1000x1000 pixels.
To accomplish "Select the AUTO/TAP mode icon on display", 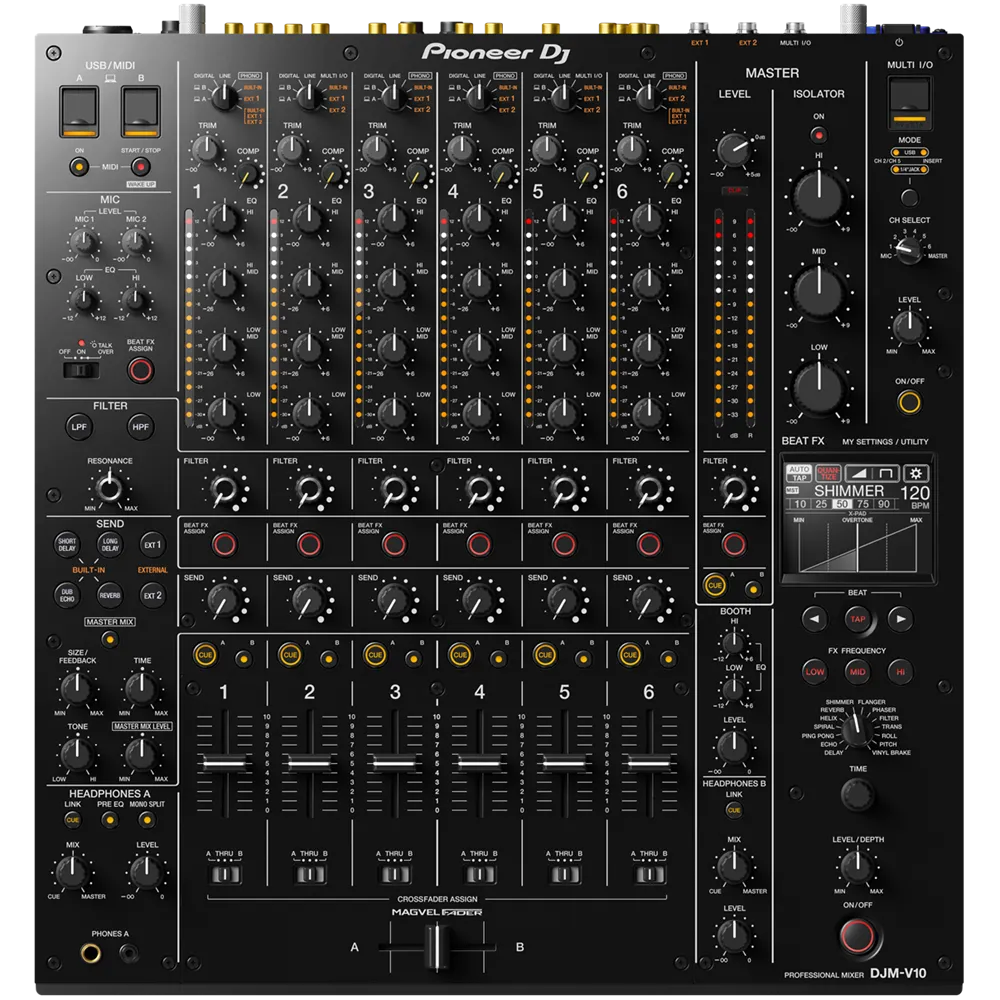I will (799, 472).
